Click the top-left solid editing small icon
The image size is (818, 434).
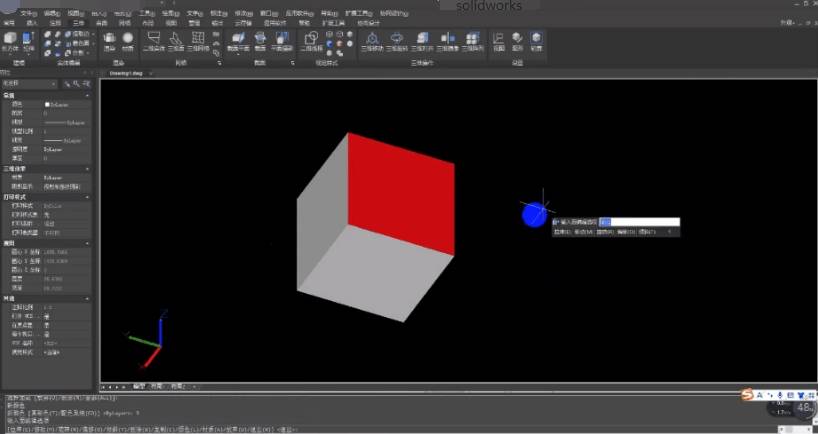[x=47, y=34]
